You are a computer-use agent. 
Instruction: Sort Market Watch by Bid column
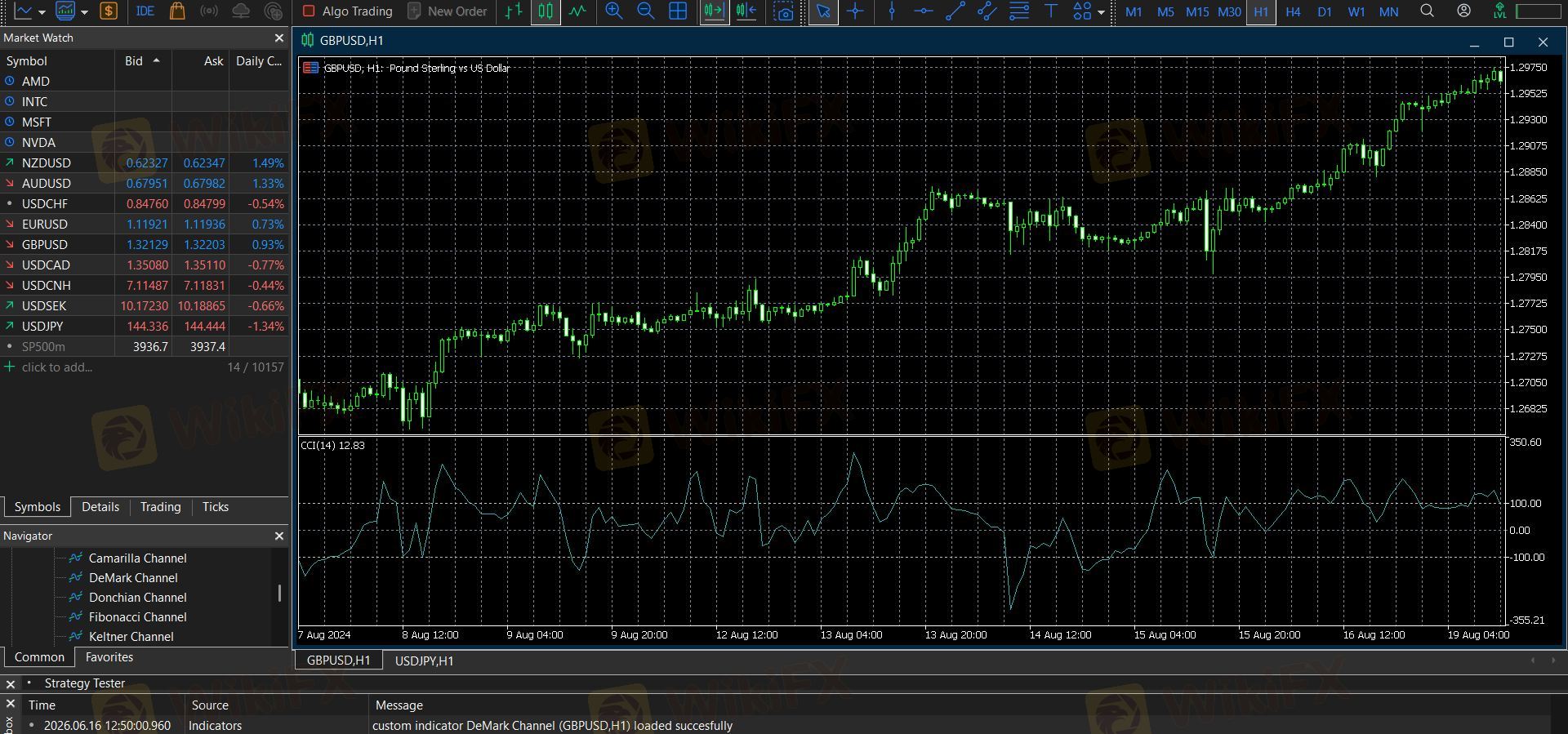click(x=143, y=60)
